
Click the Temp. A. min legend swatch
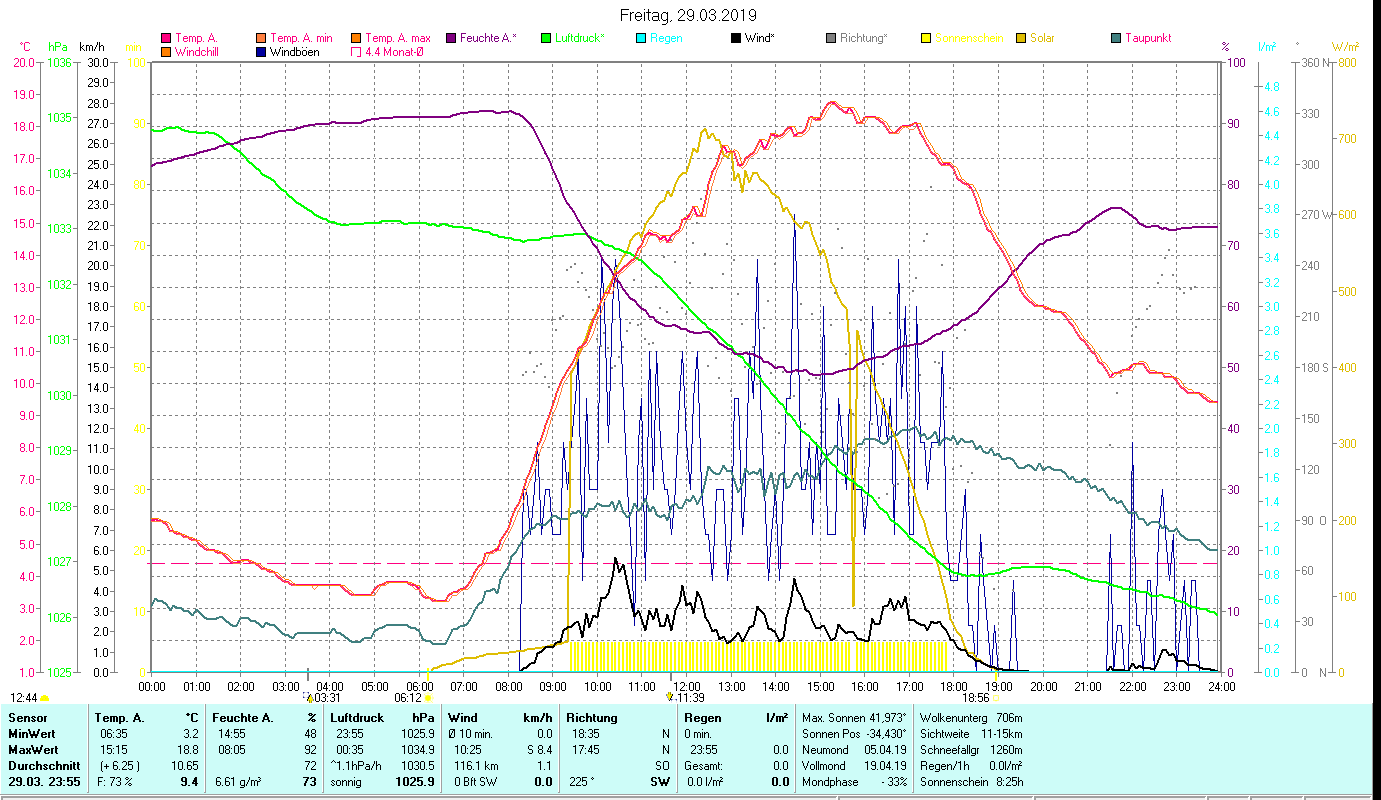click(x=260, y=38)
